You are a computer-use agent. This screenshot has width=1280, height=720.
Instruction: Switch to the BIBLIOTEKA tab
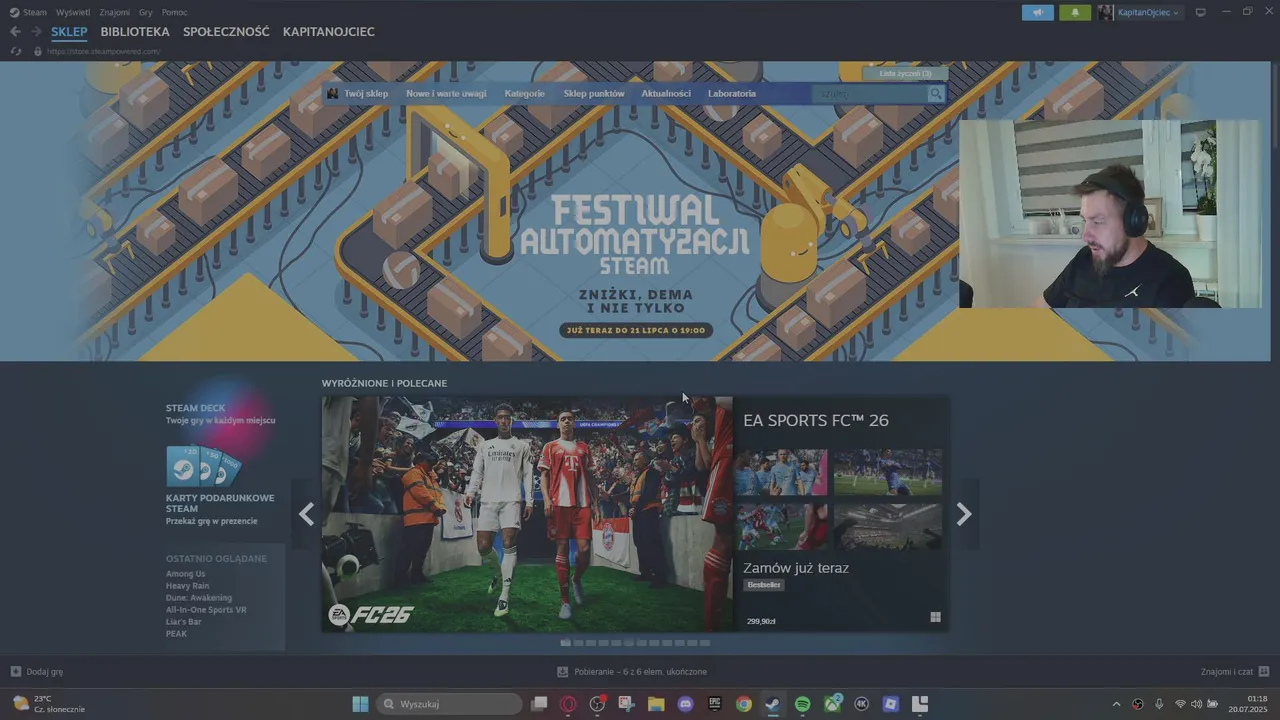coord(135,32)
